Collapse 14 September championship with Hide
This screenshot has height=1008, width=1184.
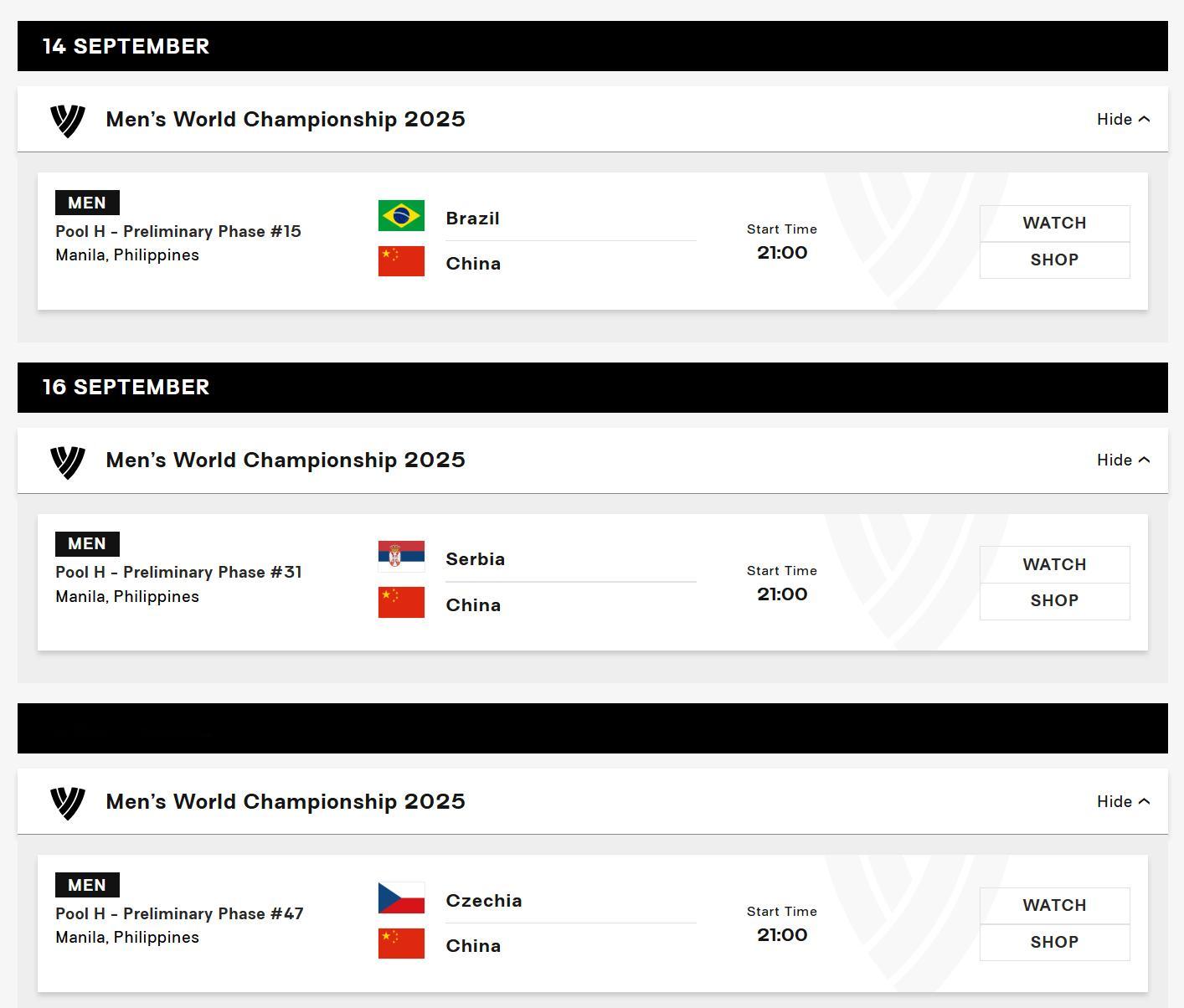(x=1123, y=120)
